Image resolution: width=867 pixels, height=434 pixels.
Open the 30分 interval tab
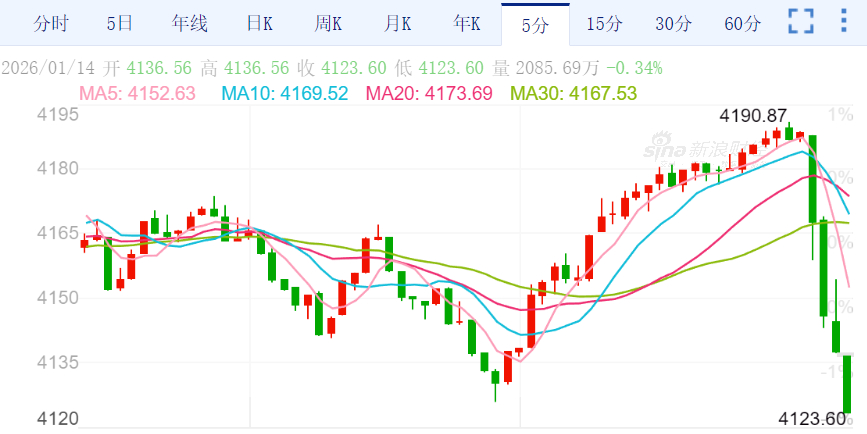pyautogui.click(x=673, y=24)
